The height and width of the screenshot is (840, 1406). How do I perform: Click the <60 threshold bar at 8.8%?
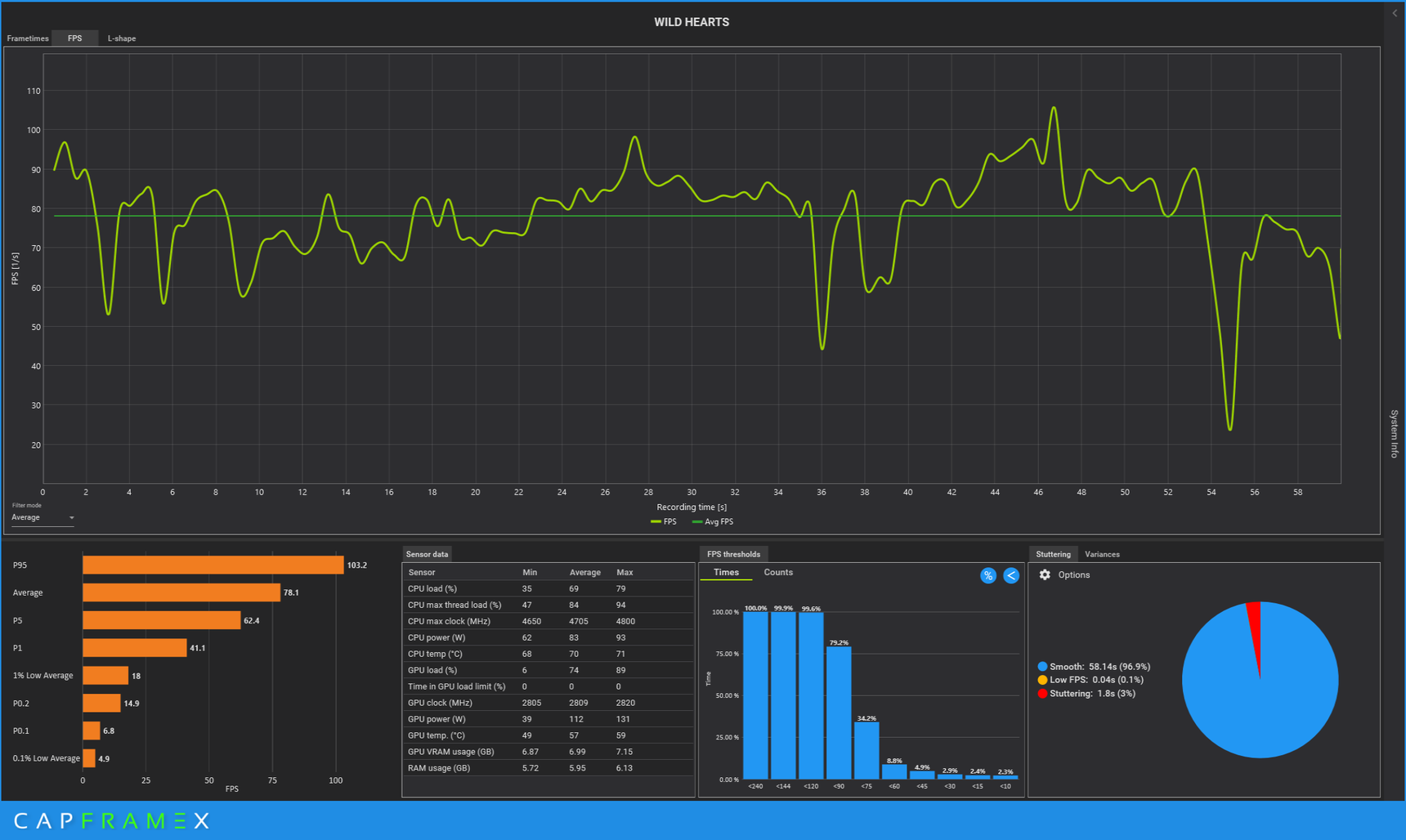(894, 771)
